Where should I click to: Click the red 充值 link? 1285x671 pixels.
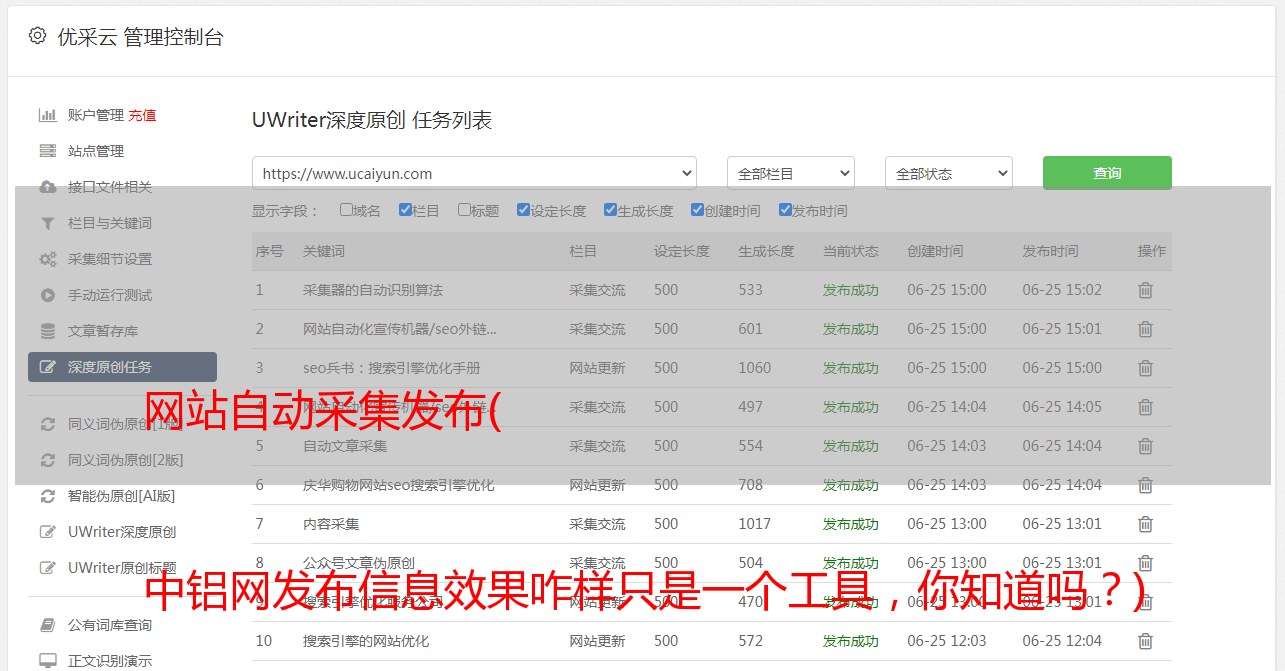click(x=142, y=115)
